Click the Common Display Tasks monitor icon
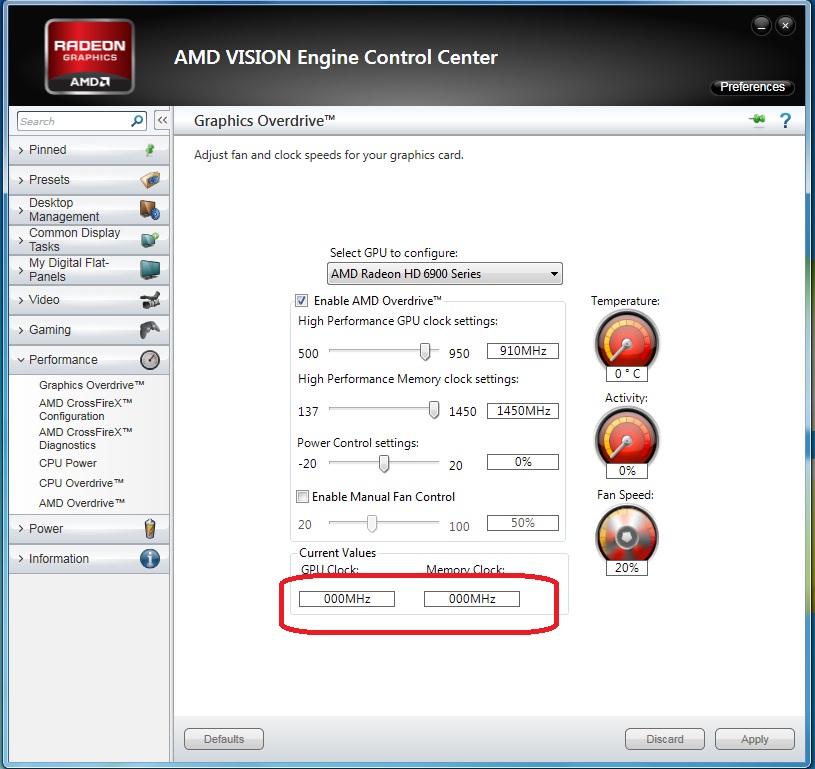The width and height of the screenshot is (815, 769). pos(150,240)
